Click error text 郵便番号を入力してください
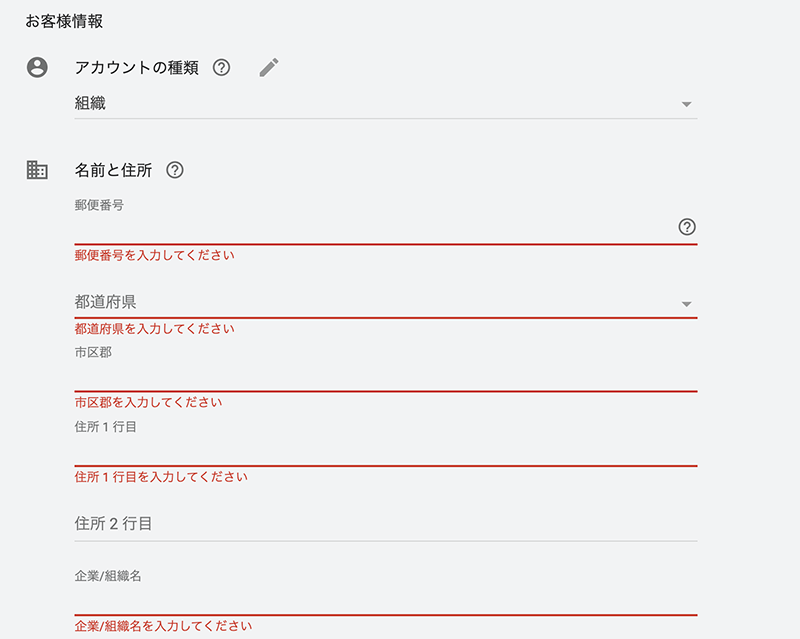The image size is (800, 639). click(155, 255)
